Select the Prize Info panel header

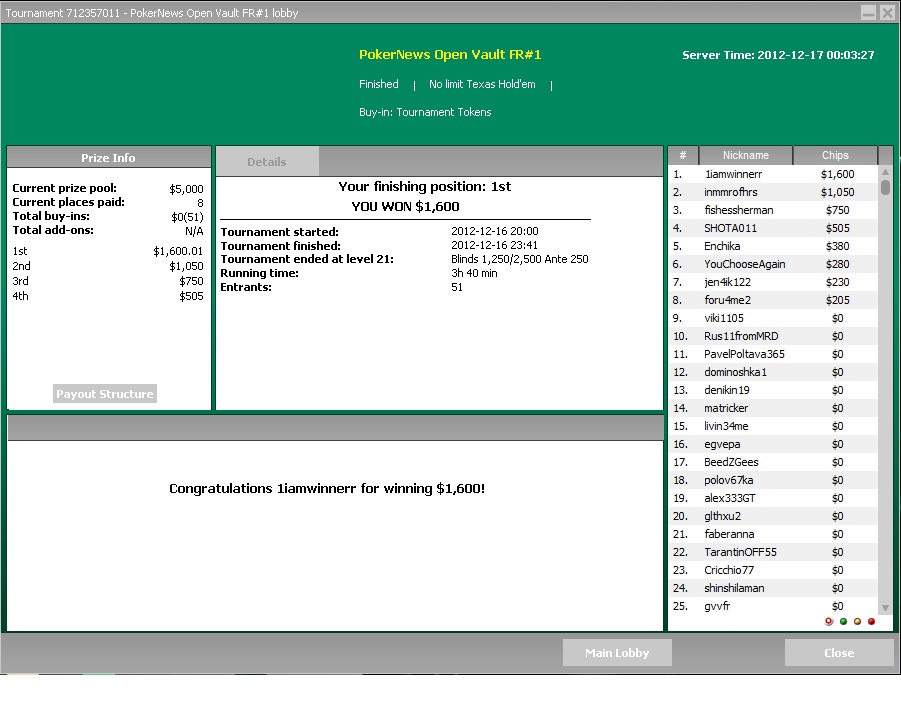click(x=109, y=157)
